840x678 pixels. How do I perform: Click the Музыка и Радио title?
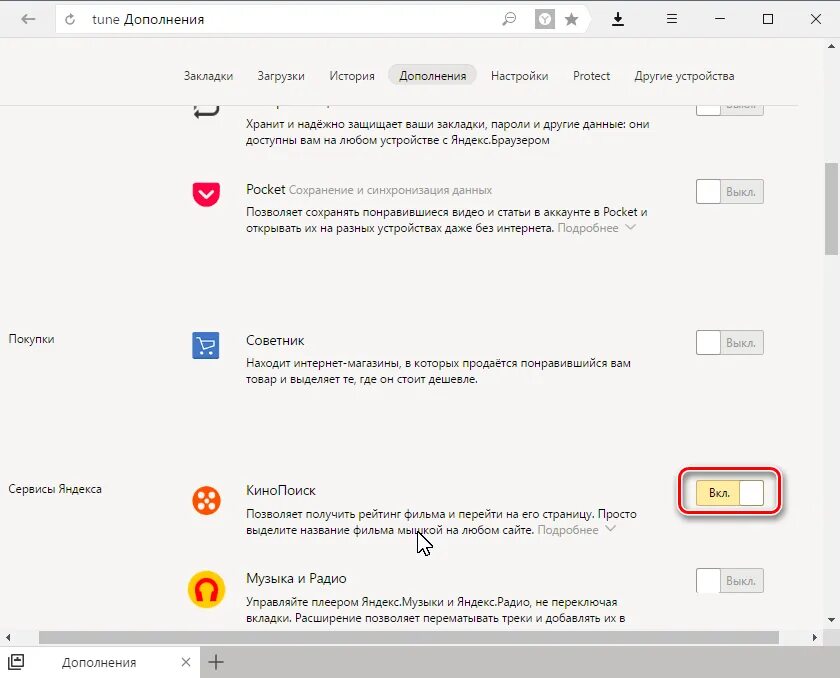click(x=296, y=578)
